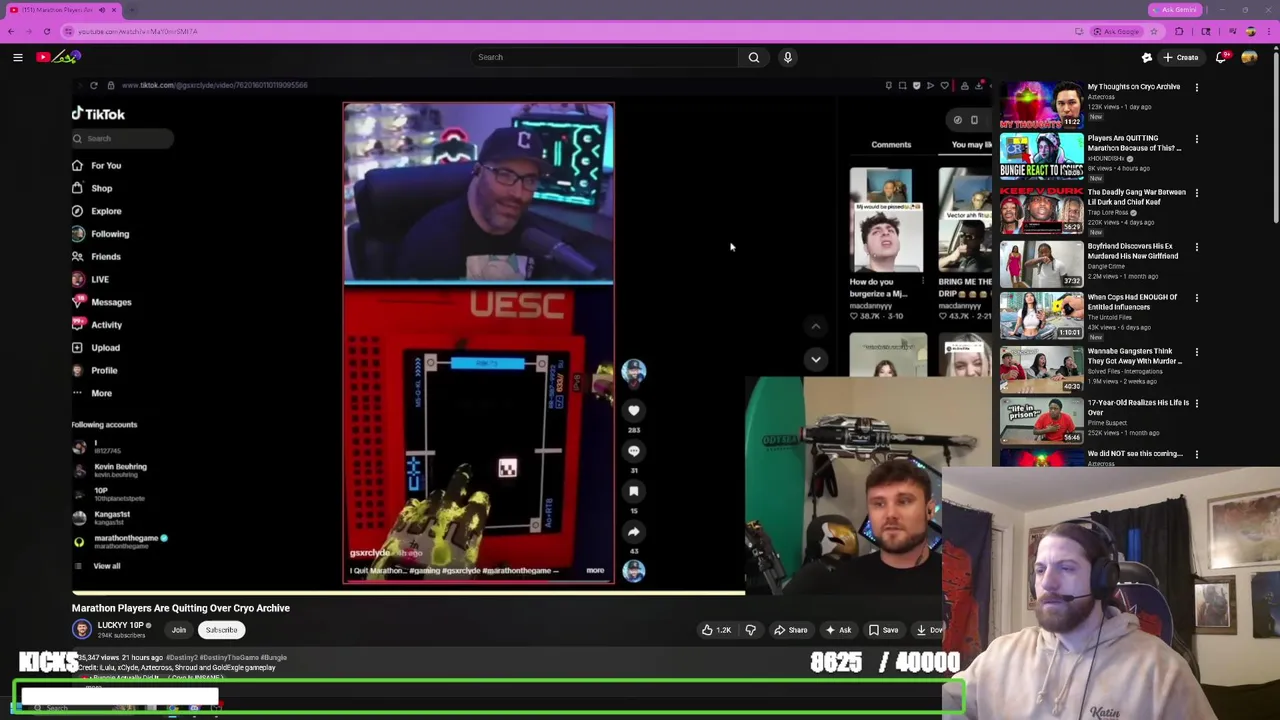Open the YouTube account avatar menu
1280x720 pixels.
1249,57
